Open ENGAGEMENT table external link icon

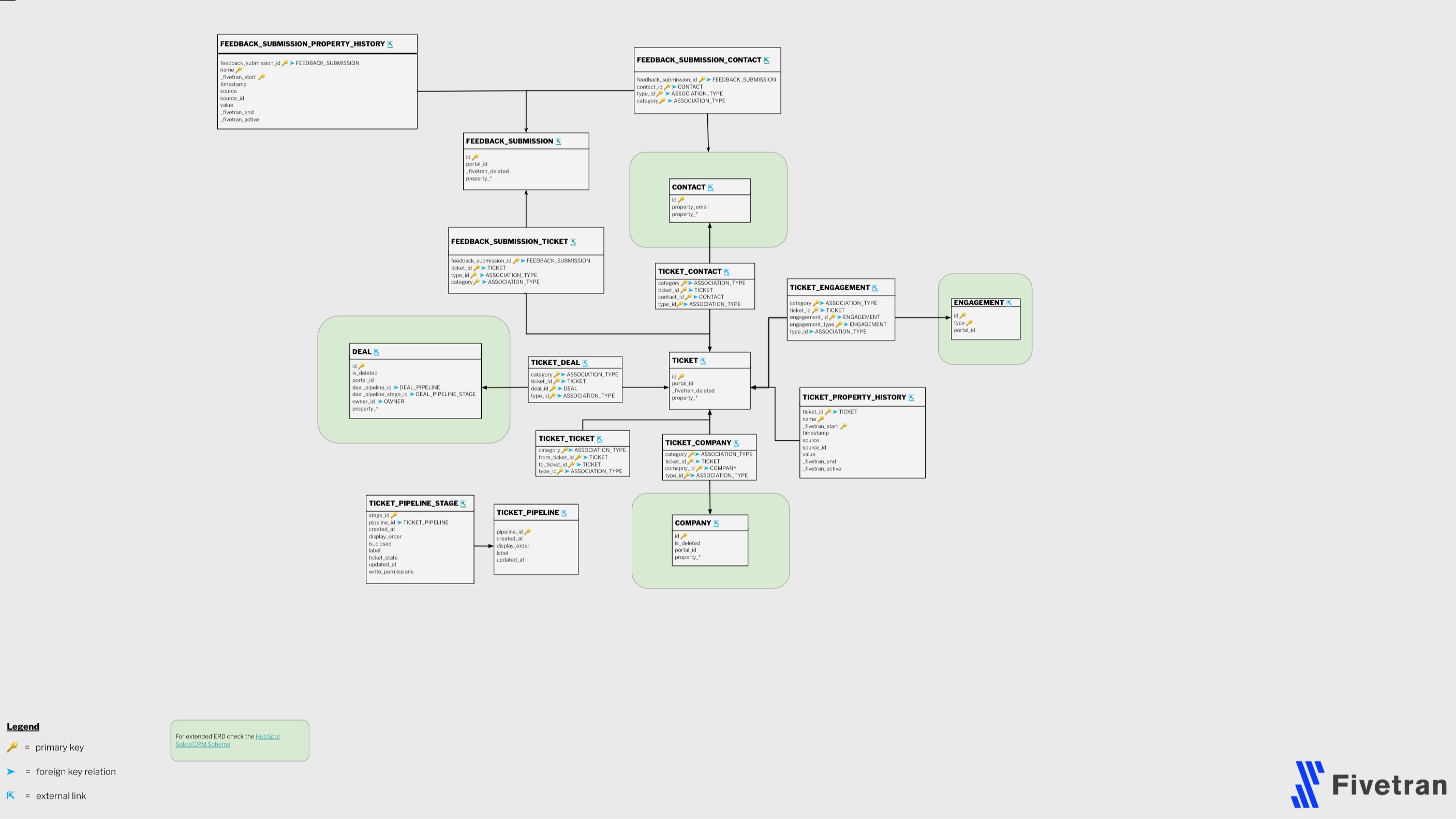(1009, 303)
